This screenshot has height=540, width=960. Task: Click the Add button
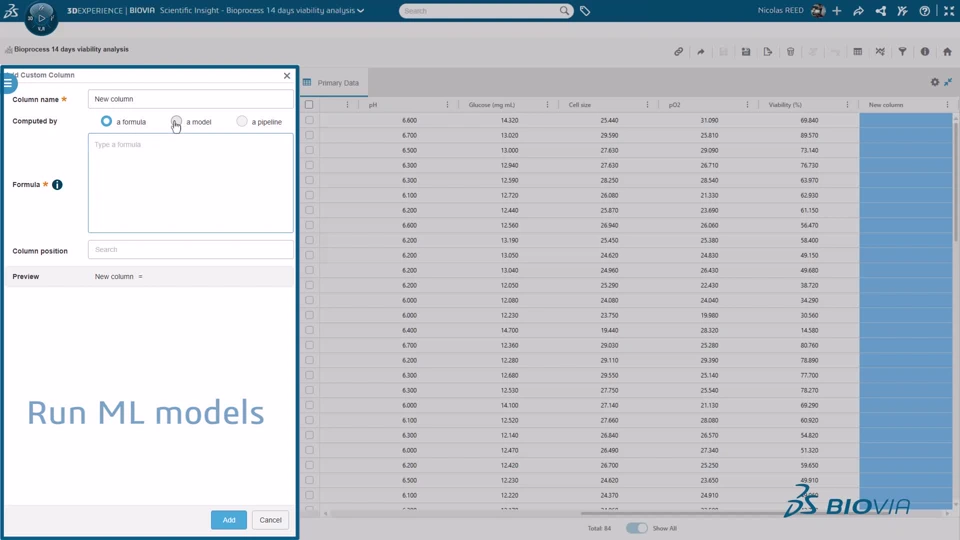pyautogui.click(x=229, y=520)
